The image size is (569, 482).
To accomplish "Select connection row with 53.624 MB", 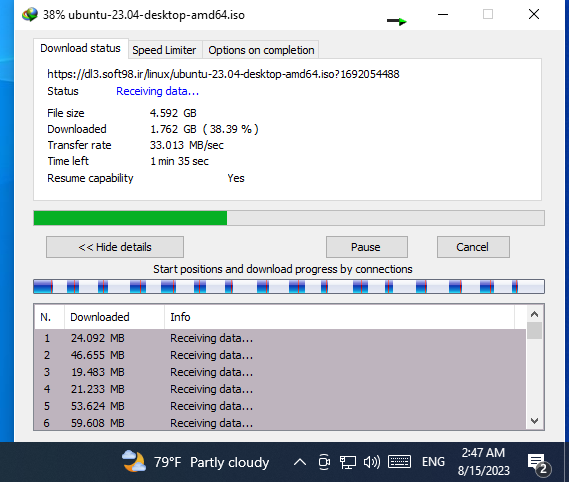I will [x=280, y=406].
